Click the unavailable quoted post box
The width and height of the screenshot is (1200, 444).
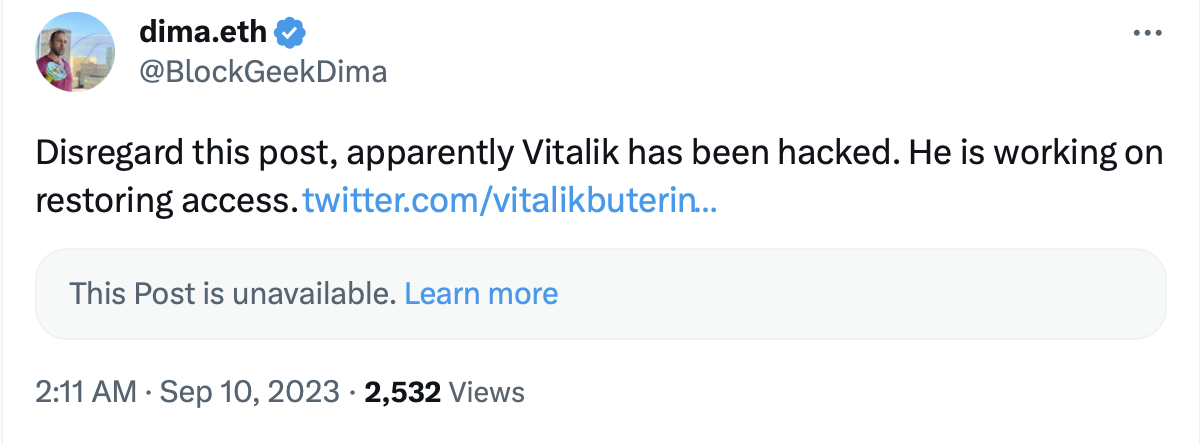pos(800,293)
